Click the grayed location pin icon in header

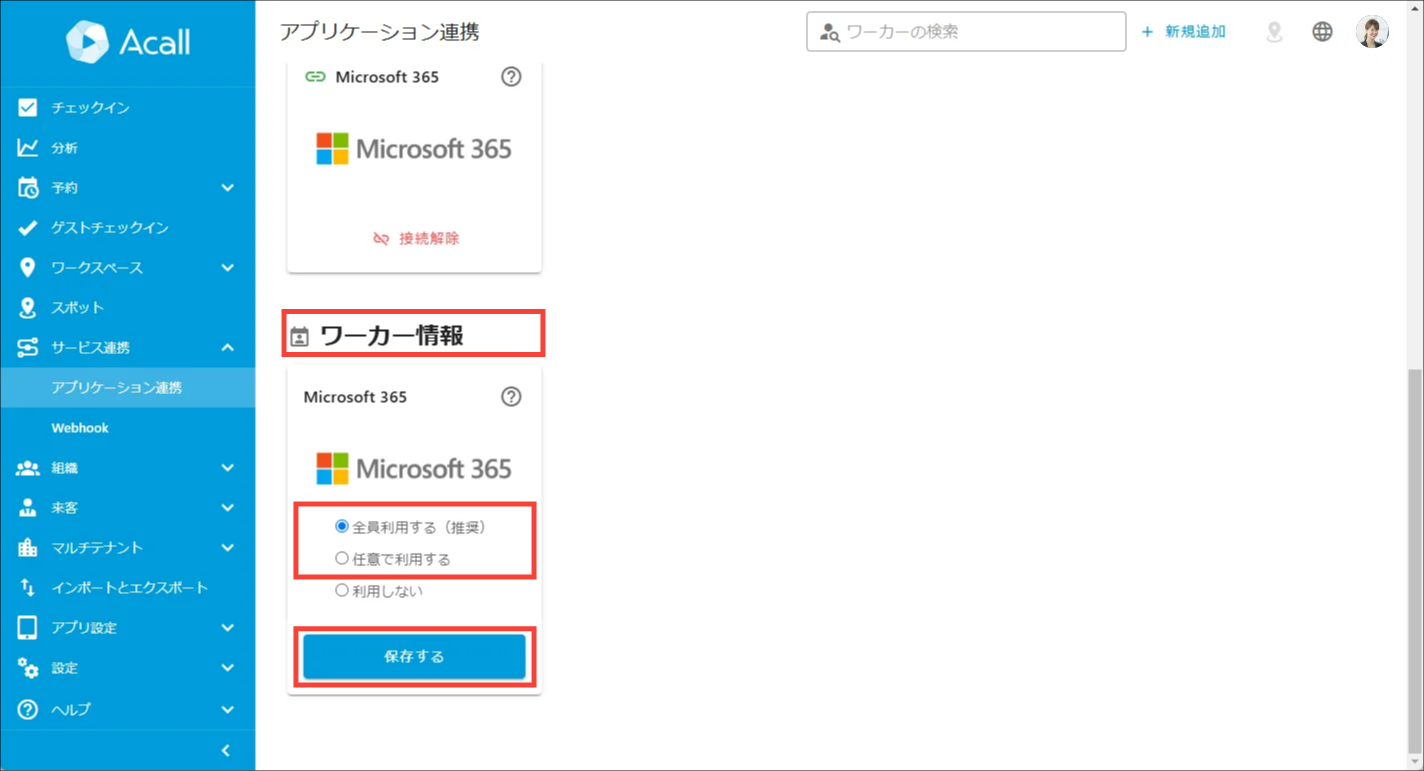(1274, 32)
